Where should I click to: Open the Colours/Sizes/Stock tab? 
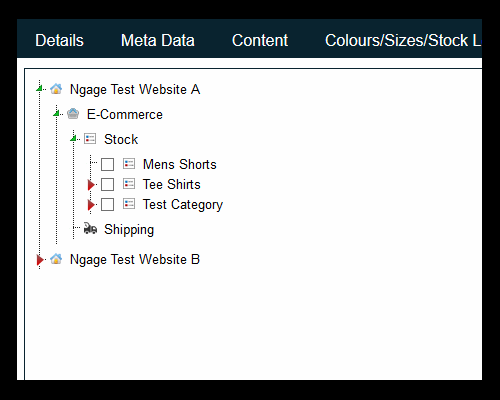coord(403,40)
